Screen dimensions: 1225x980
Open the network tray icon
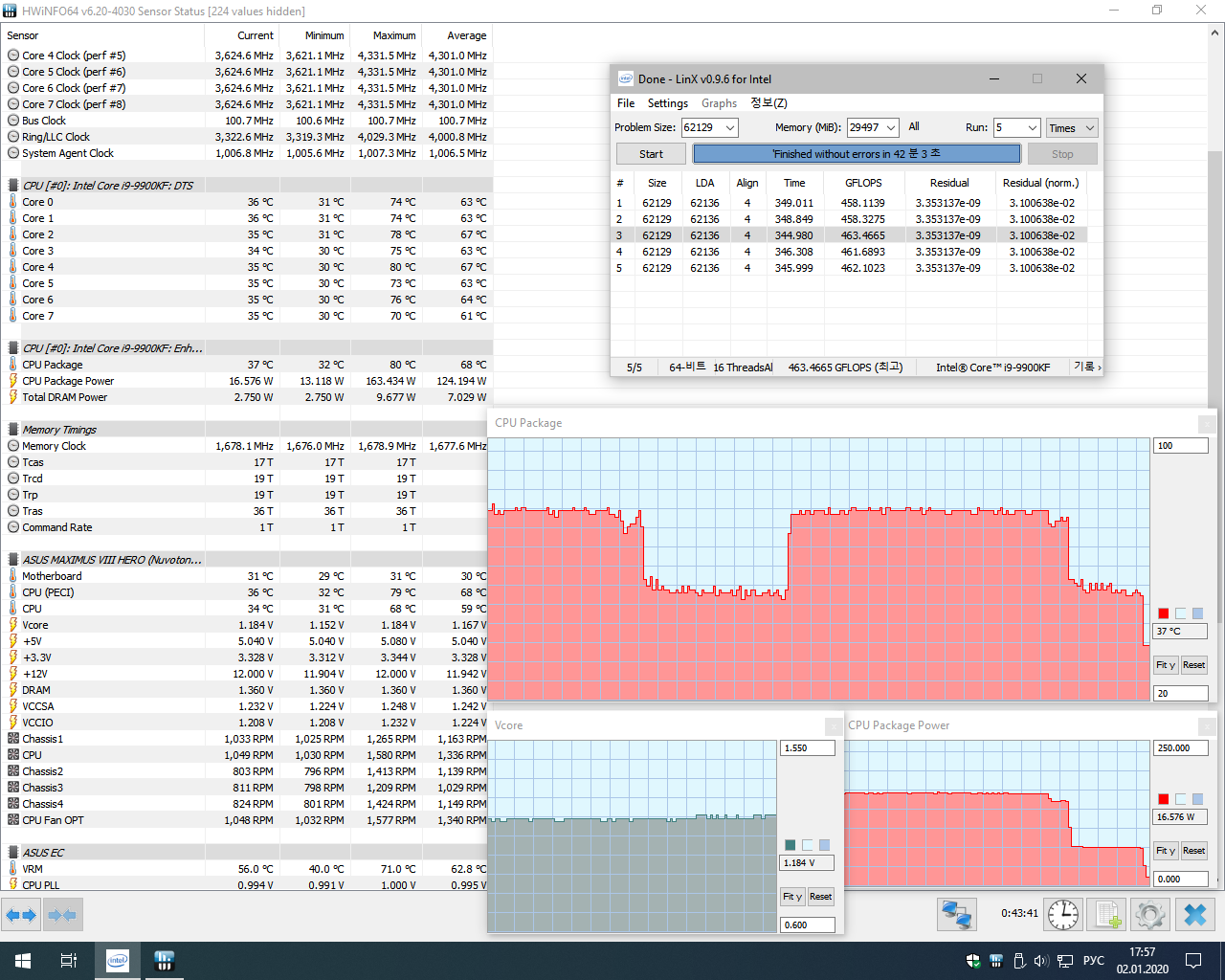(1065, 961)
